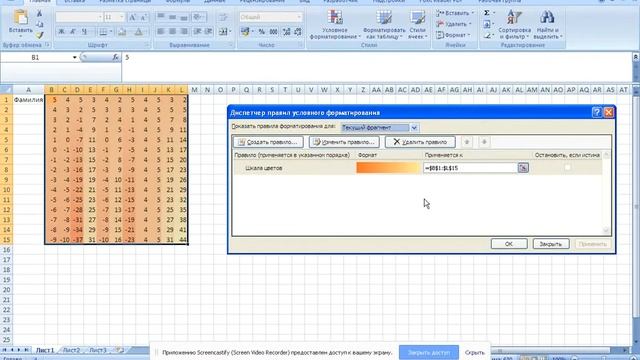640x360 pixels.
Task: Click the Создать правило button
Action: [268, 142]
